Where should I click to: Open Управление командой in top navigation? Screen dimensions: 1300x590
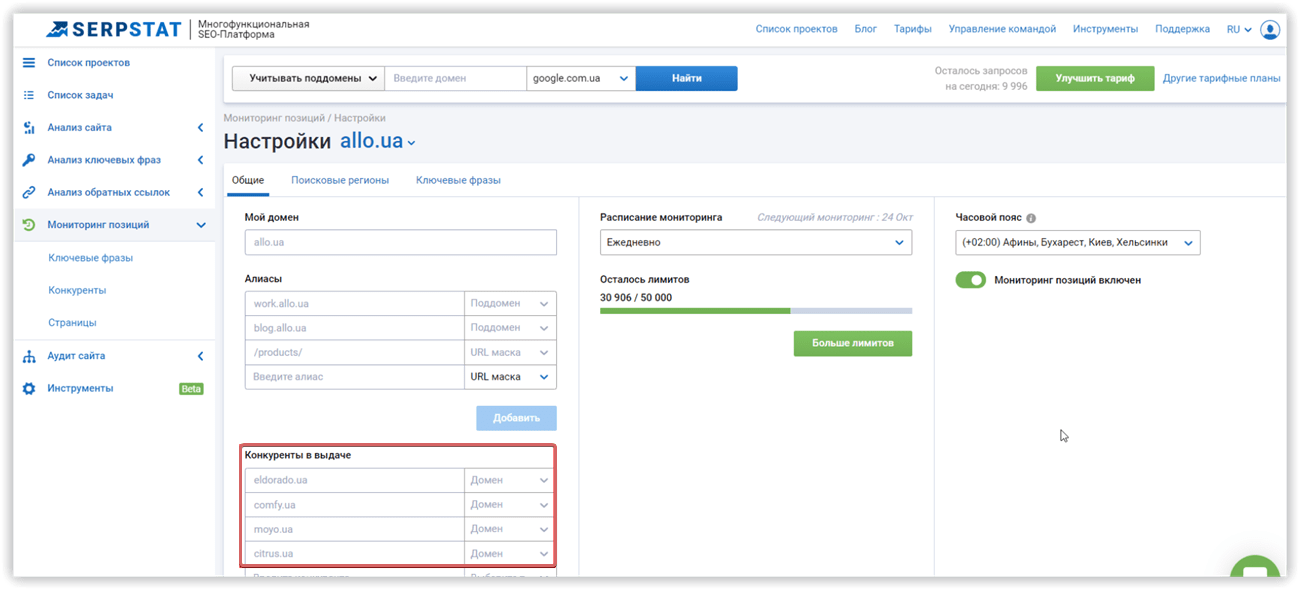click(x=1002, y=29)
